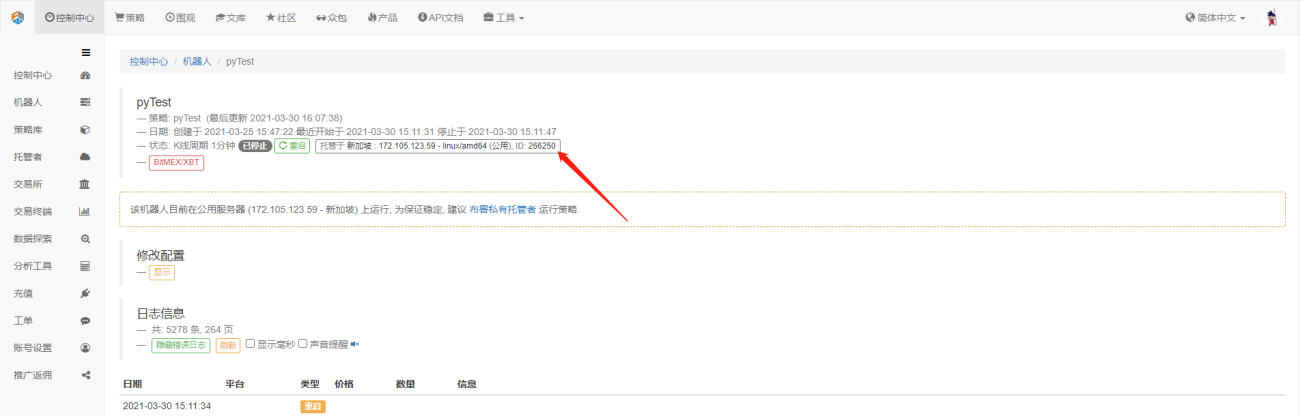
Task: Click the cube icon beside 策略库
Action: coord(85,130)
